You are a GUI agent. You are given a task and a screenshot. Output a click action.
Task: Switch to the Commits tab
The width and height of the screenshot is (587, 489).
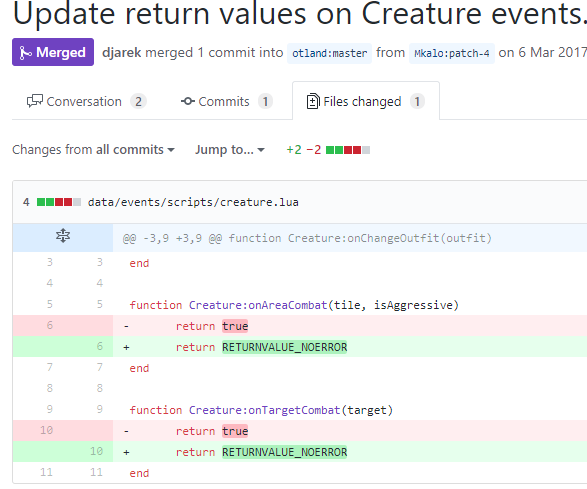coord(227,101)
